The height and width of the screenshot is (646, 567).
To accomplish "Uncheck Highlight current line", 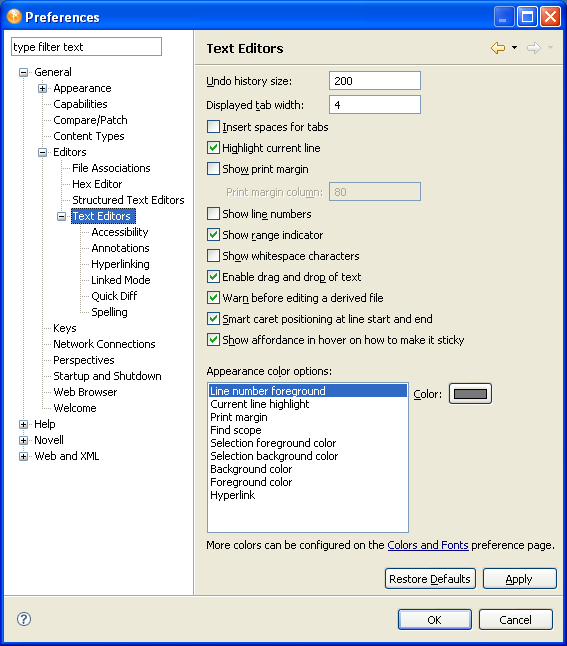I will [213, 147].
